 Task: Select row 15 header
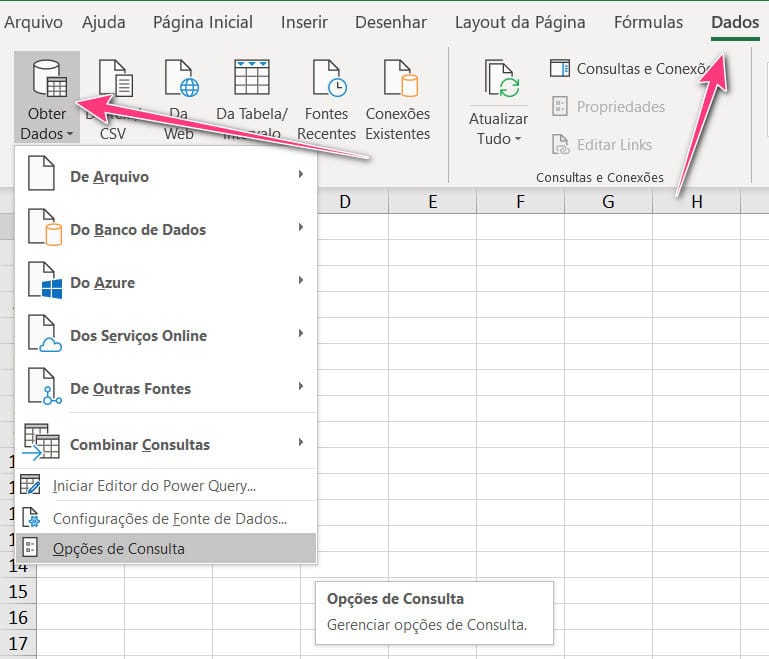point(18,591)
